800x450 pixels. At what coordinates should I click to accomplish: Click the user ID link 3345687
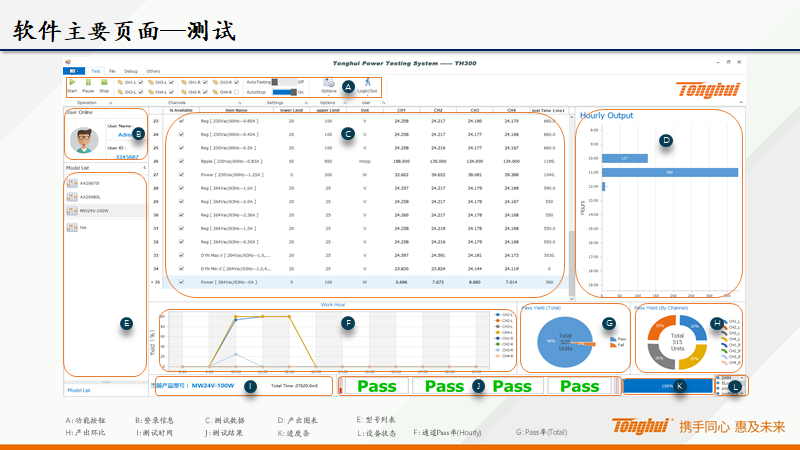(127, 157)
